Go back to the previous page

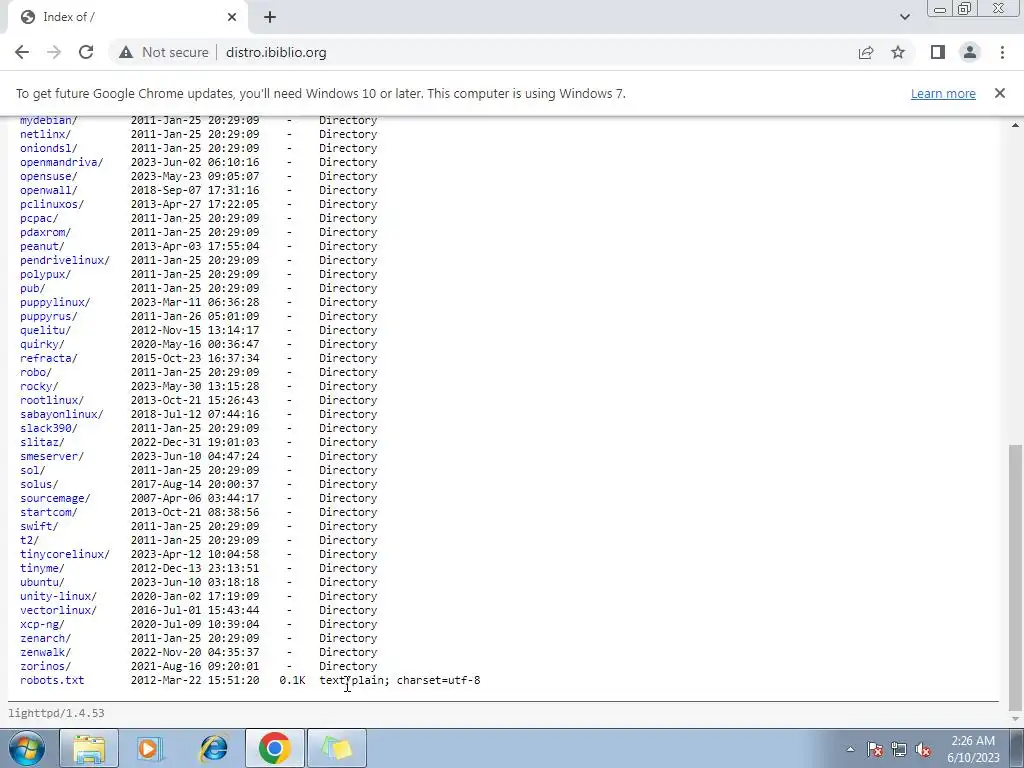click(22, 52)
